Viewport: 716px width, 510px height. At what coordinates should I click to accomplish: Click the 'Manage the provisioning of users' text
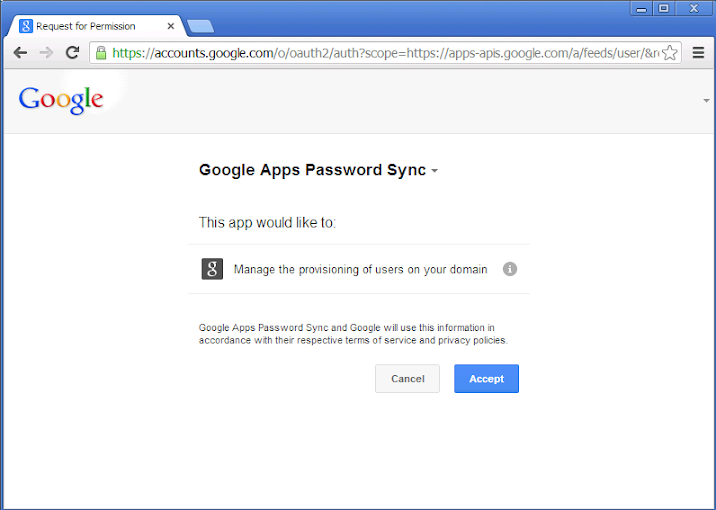[360, 269]
